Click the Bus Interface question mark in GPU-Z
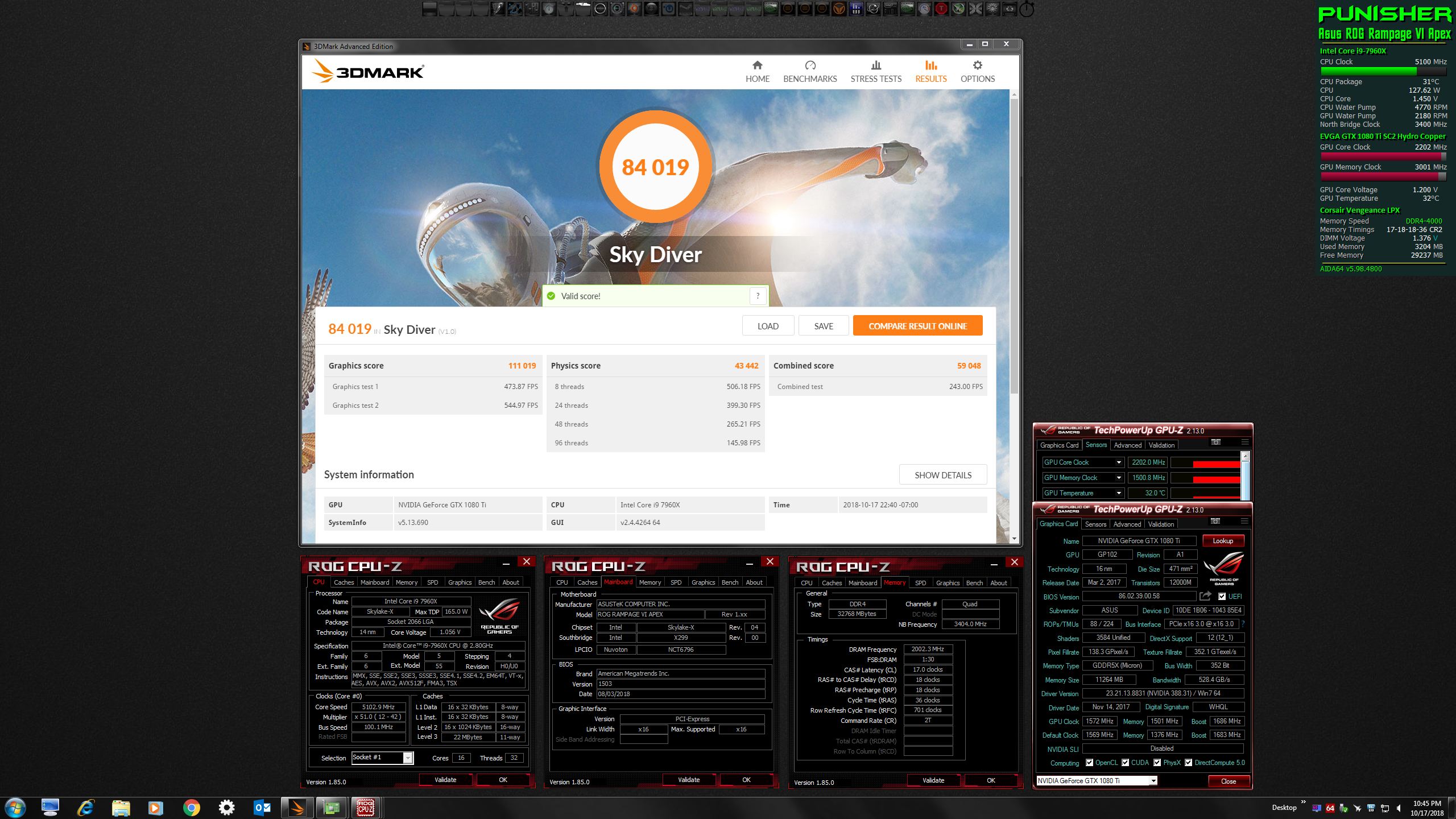Image resolution: width=1456 pixels, height=819 pixels. coord(1243,624)
